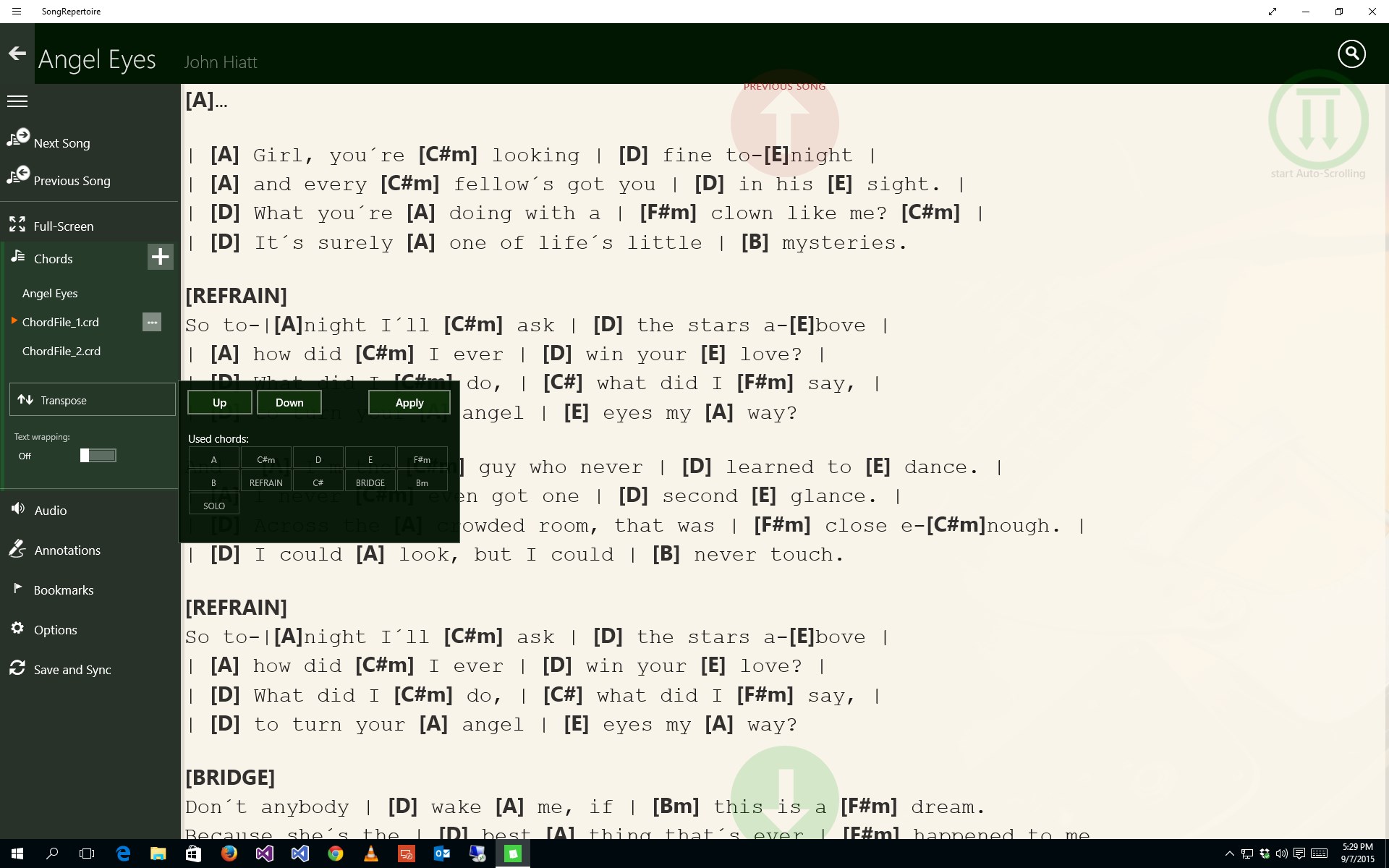The image size is (1389, 868).
Task: Start Auto-Scrolling with the circular icon
Action: tap(1317, 121)
